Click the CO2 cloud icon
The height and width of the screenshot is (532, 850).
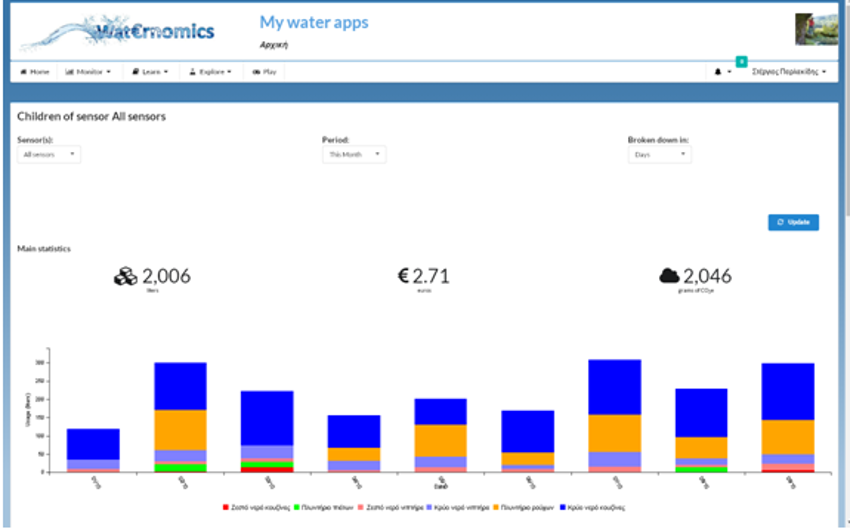pyautogui.click(x=669, y=277)
